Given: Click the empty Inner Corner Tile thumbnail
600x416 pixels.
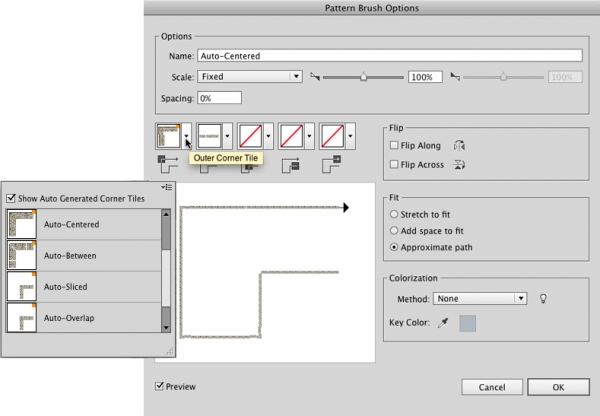Looking at the screenshot, I should click(251, 136).
